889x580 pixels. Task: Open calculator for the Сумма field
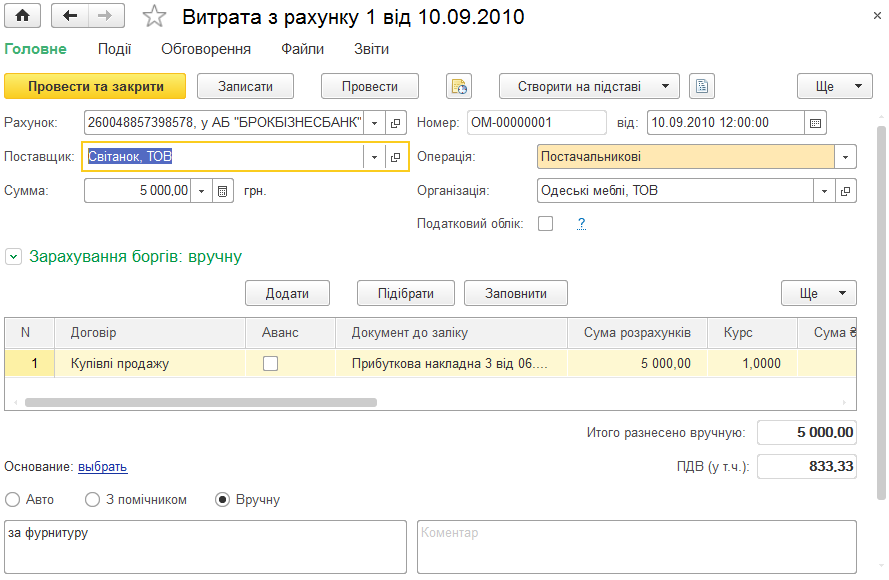pyautogui.click(x=223, y=191)
